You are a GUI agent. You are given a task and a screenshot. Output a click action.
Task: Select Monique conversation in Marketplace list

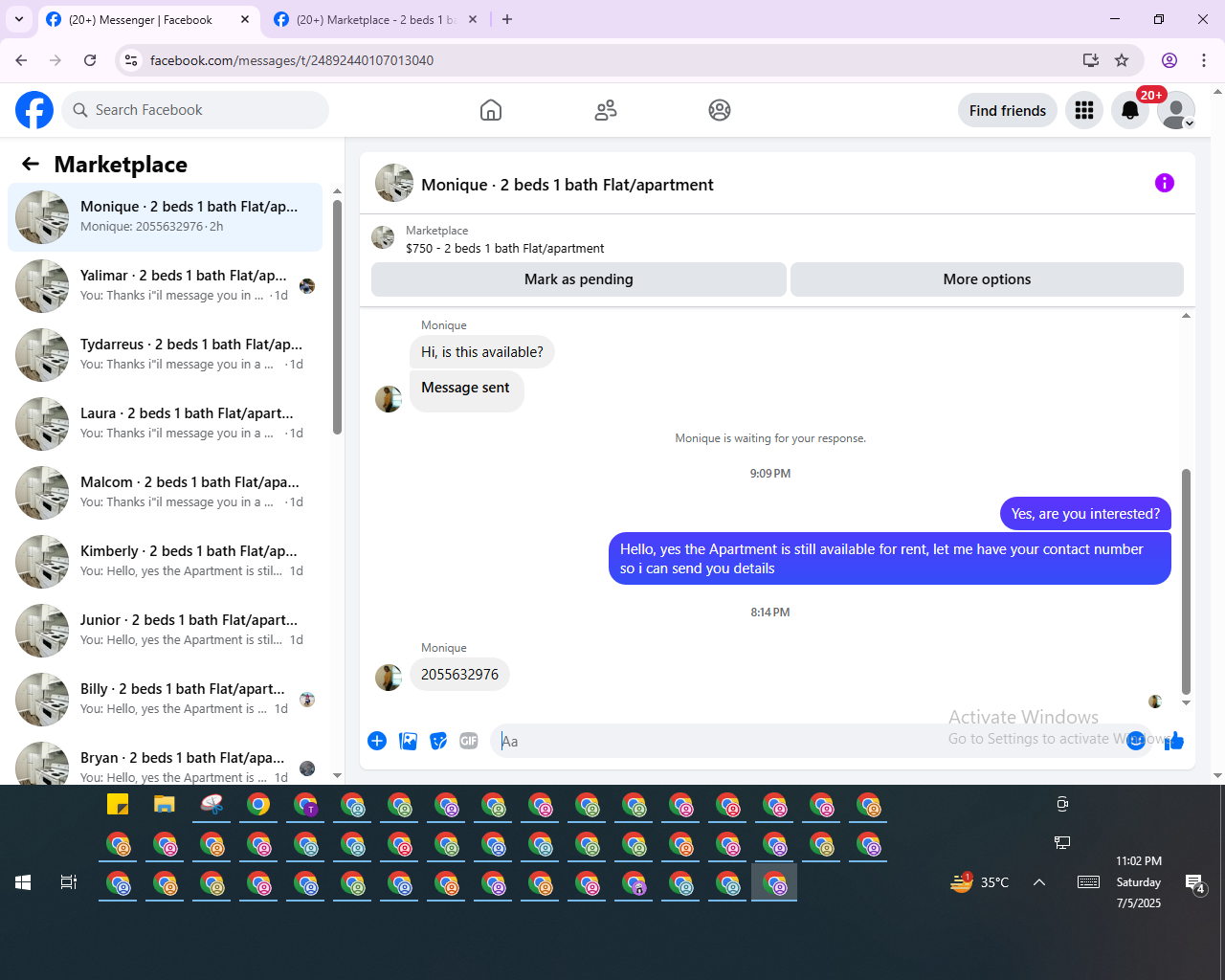pyautogui.click(x=165, y=217)
